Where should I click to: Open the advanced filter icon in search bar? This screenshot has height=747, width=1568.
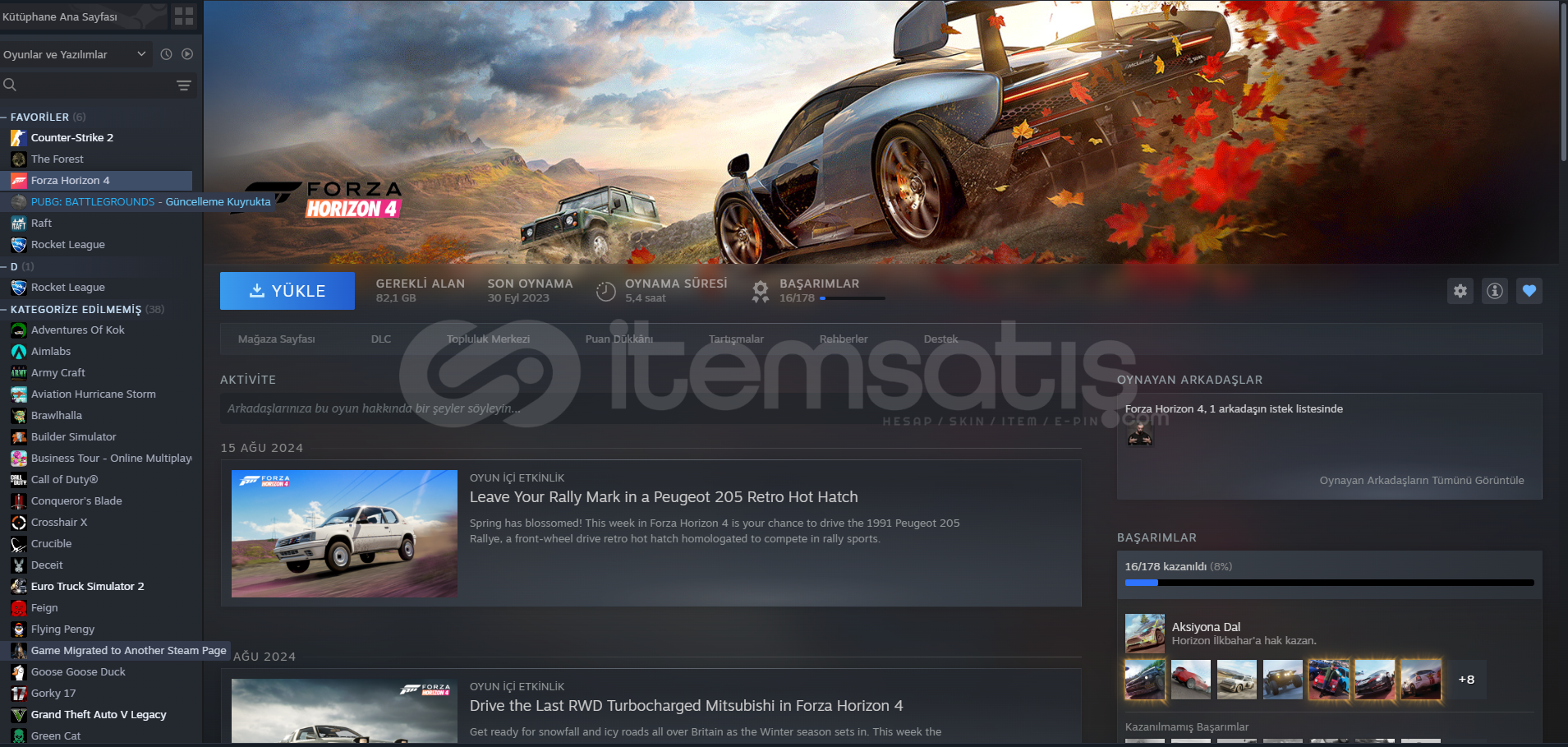pos(184,85)
